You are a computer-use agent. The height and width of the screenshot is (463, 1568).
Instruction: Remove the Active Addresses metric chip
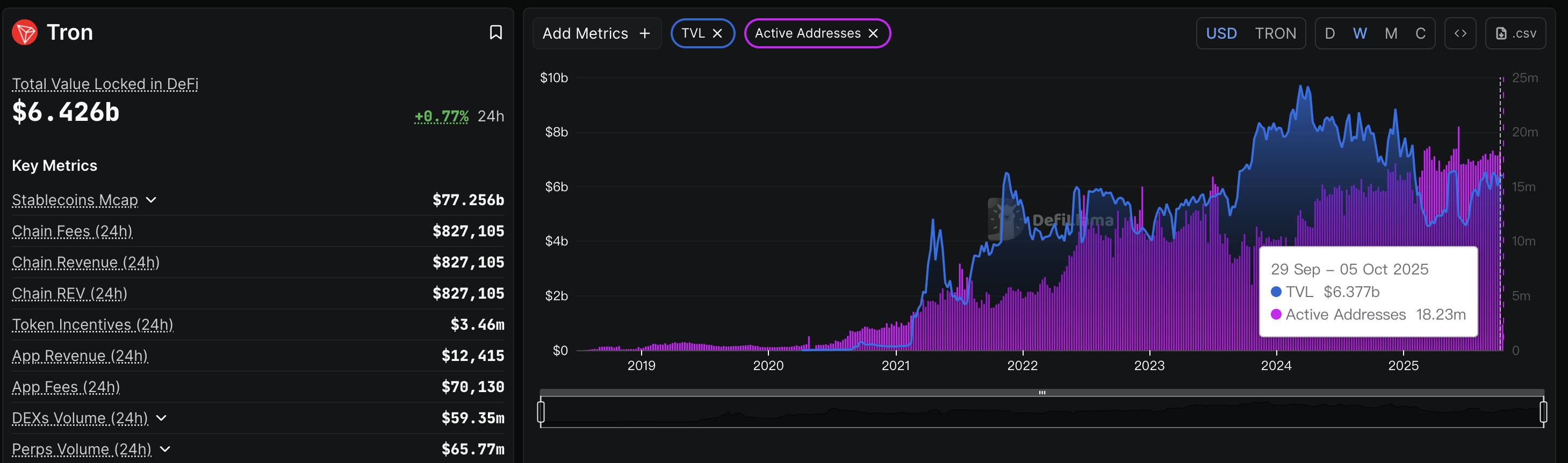pos(873,33)
